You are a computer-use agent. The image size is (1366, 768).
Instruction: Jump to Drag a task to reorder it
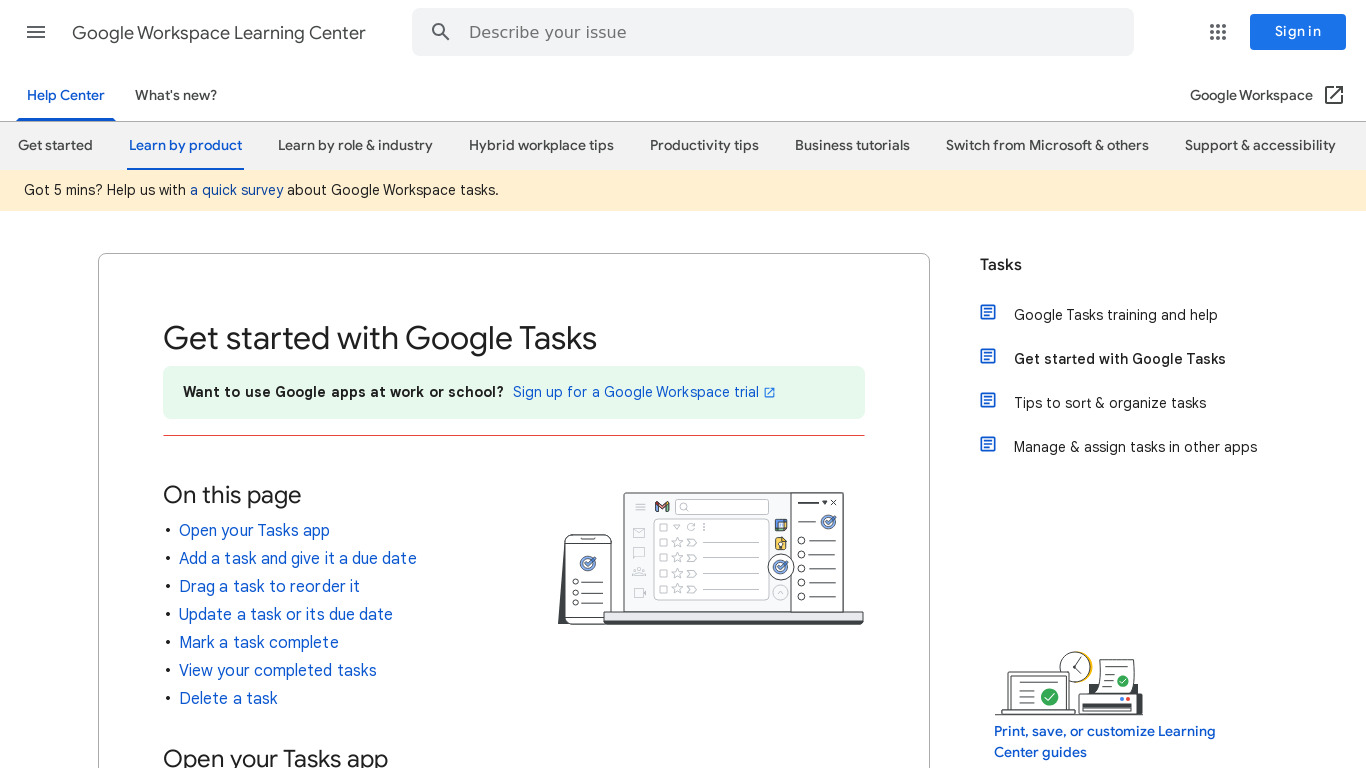269,586
